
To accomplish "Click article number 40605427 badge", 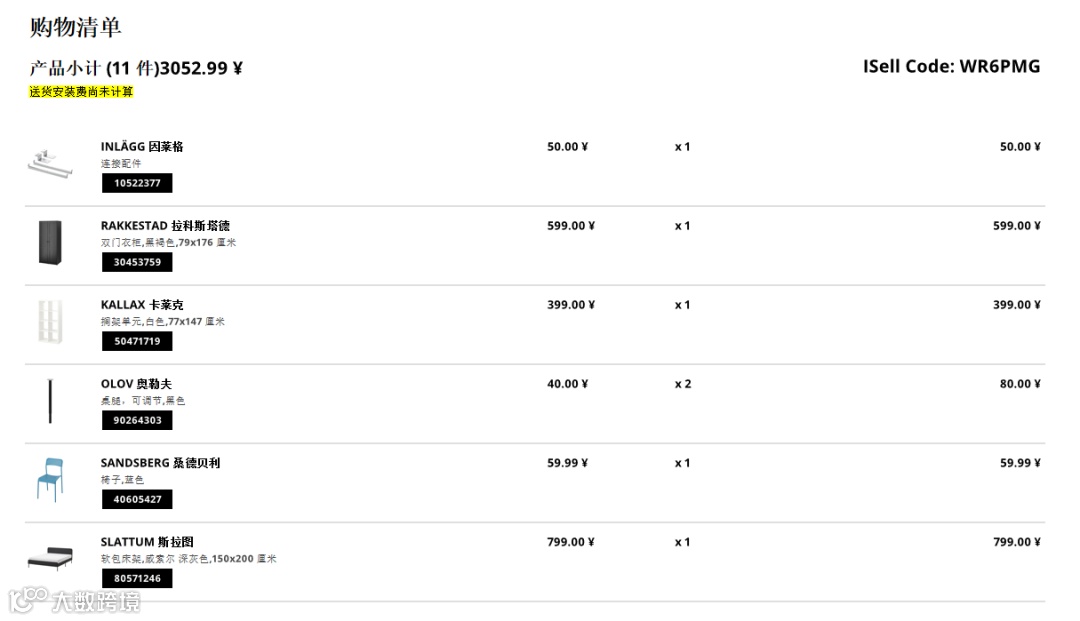I will point(137,499).
